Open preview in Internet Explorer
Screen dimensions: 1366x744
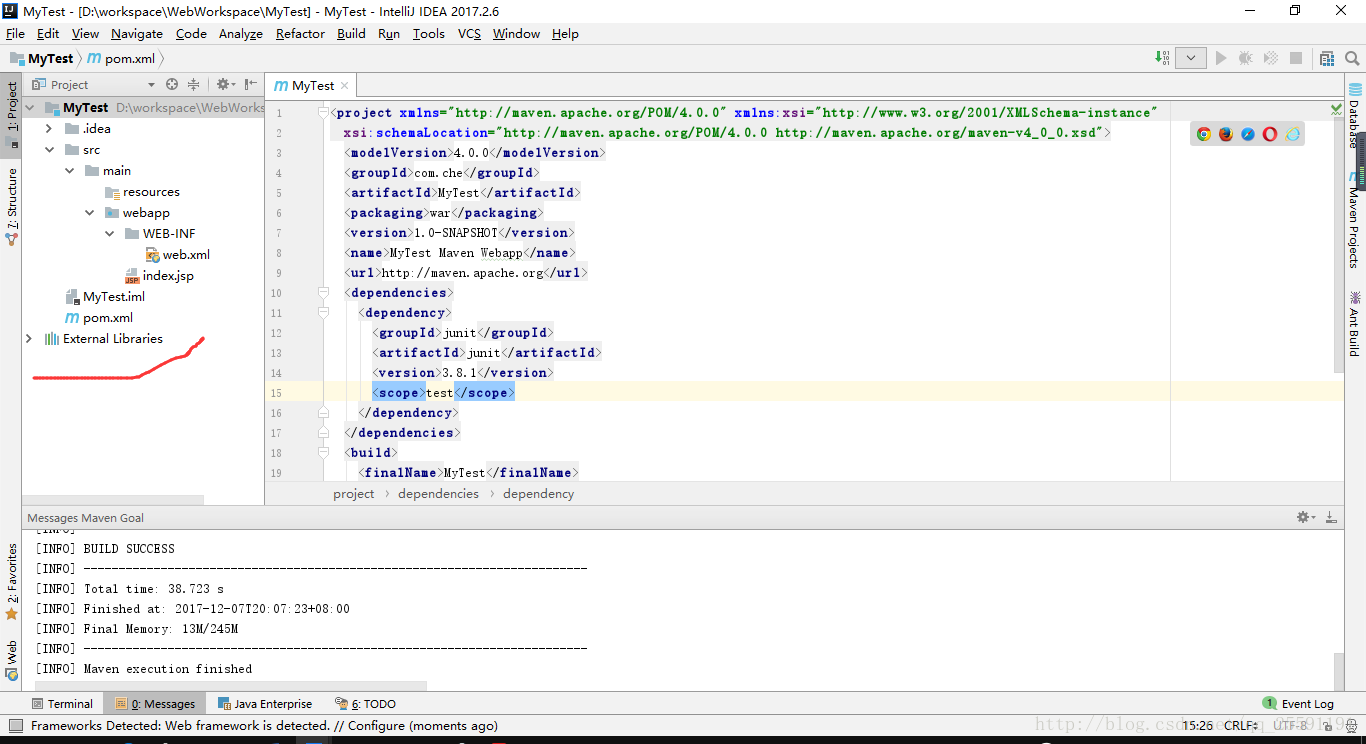click(1293, 134)
